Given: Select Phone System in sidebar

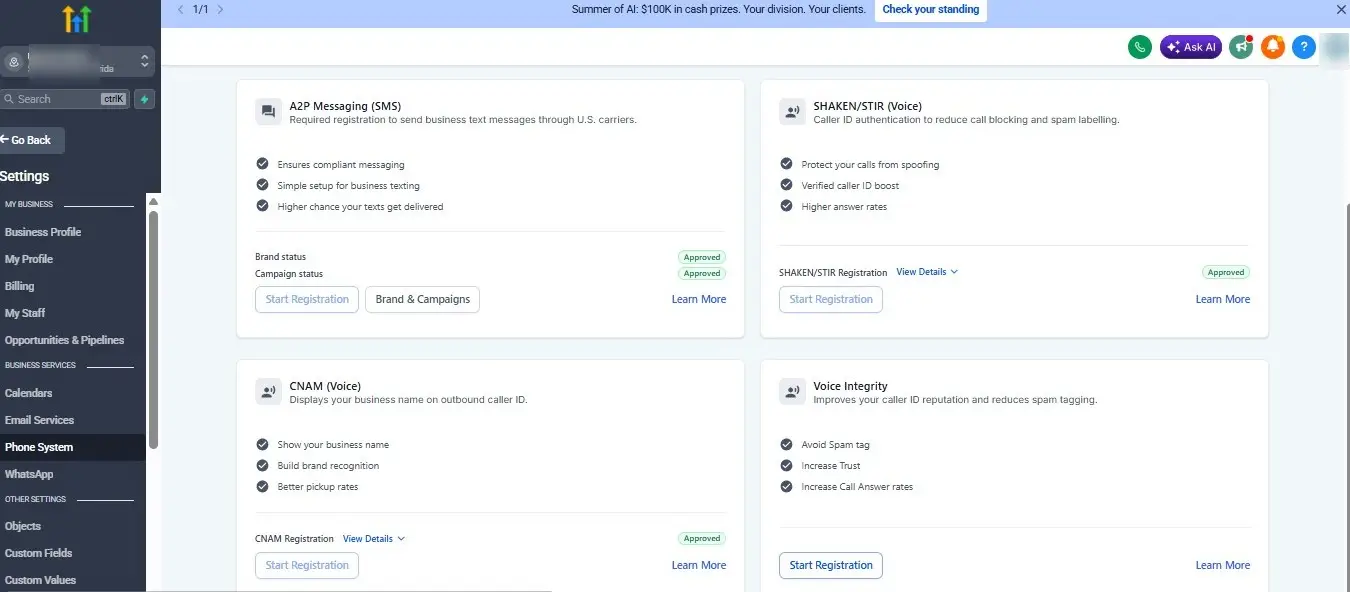Looking at the screenshot, I should [x=73, y=447].
